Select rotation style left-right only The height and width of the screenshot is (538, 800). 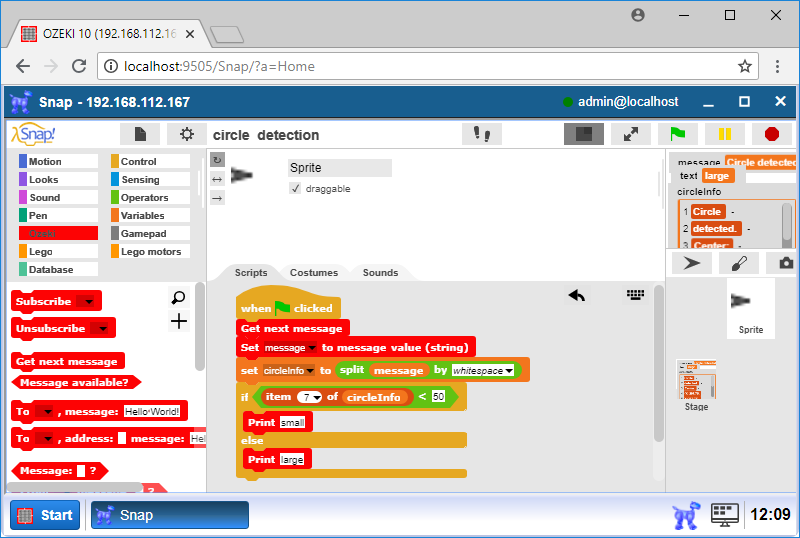click(x=217, y=179)
